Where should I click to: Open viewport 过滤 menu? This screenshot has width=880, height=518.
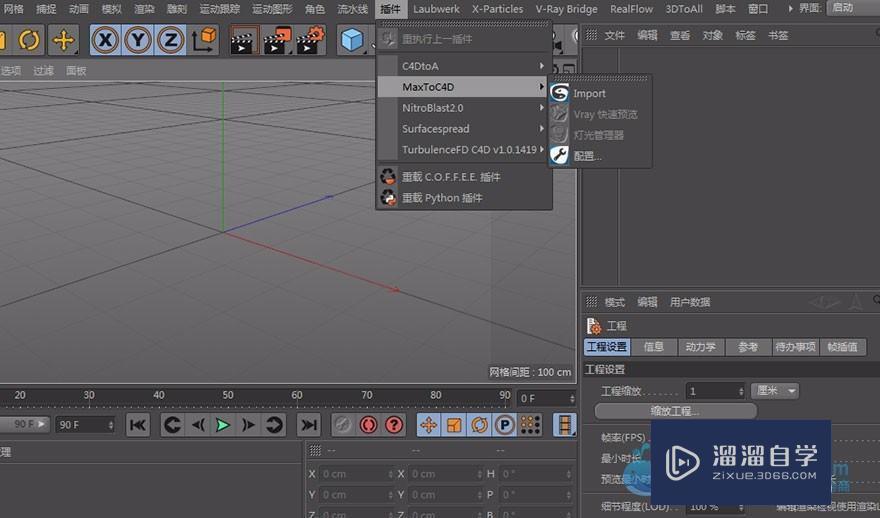click(x=43, y=71)
